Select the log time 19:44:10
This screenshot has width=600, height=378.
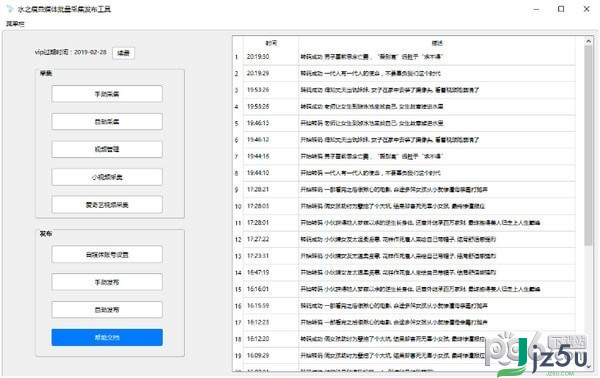(258, 173)
